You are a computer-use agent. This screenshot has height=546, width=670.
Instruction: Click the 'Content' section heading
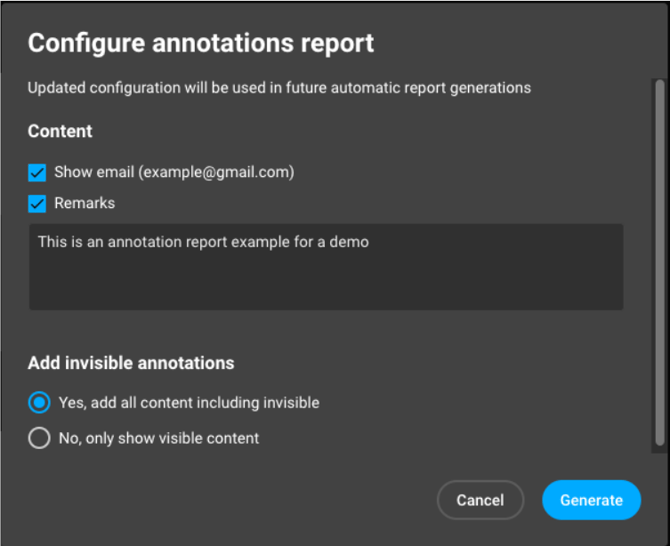(x=60, y=131)
